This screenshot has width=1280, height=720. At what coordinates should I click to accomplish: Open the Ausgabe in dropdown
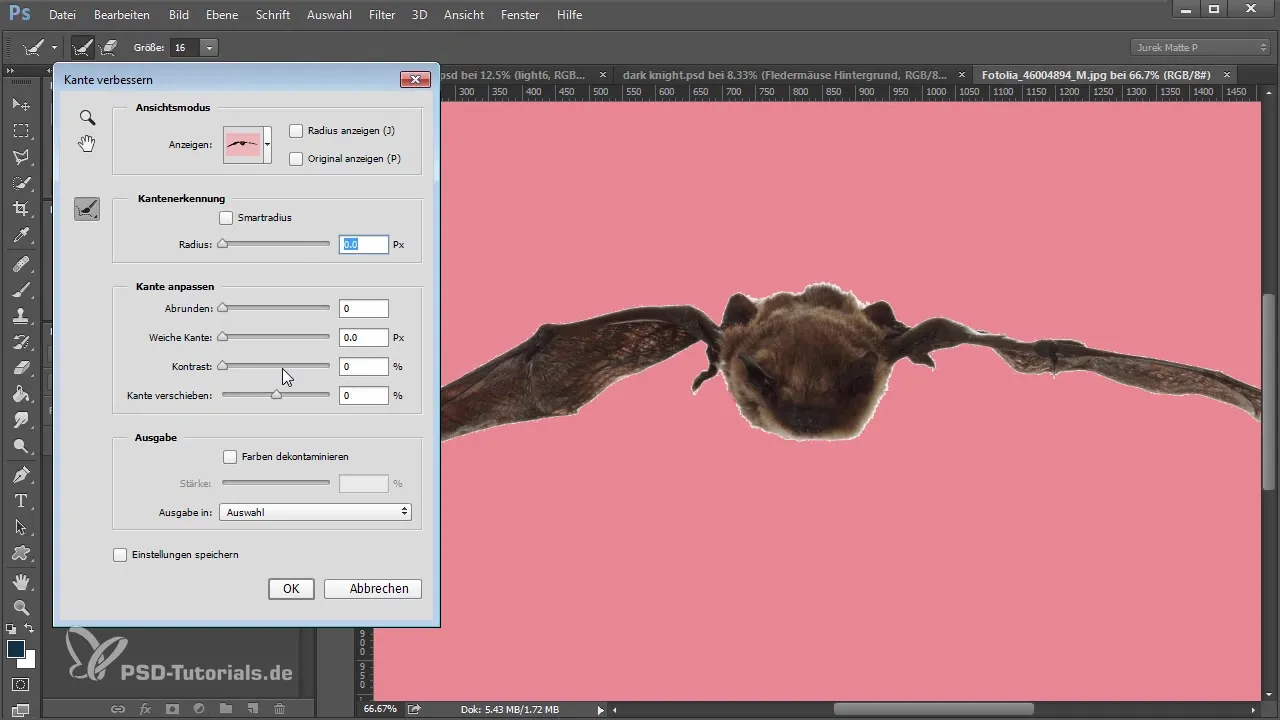315,512
